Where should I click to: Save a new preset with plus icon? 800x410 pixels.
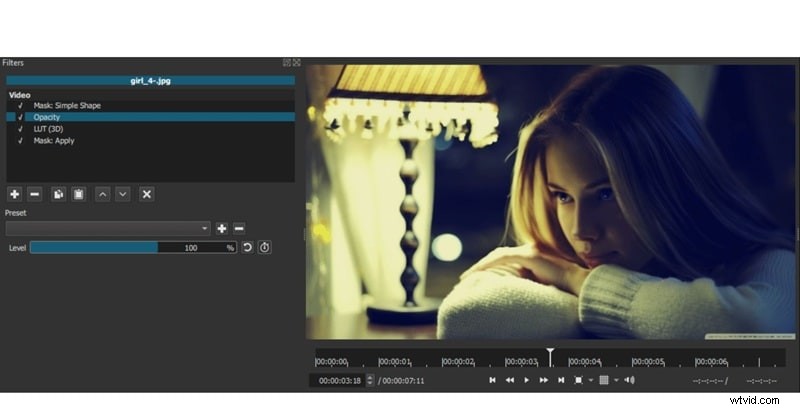coord(221,228)
